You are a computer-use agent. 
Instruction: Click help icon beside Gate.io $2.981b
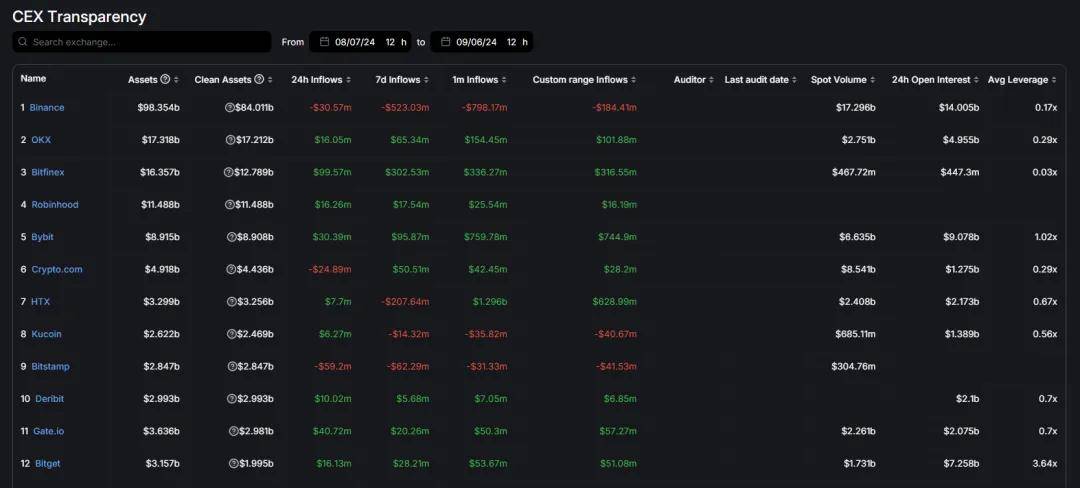click(x=233, y=431)
